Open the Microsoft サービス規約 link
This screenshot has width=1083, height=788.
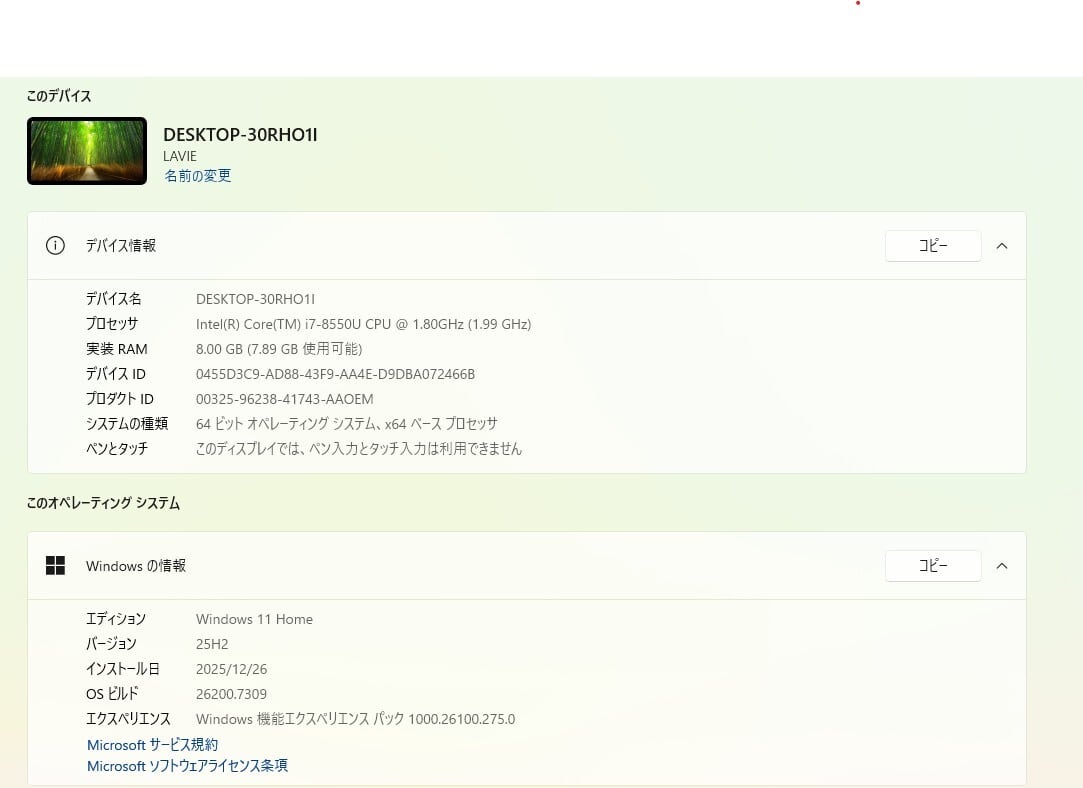click(153, 744)
